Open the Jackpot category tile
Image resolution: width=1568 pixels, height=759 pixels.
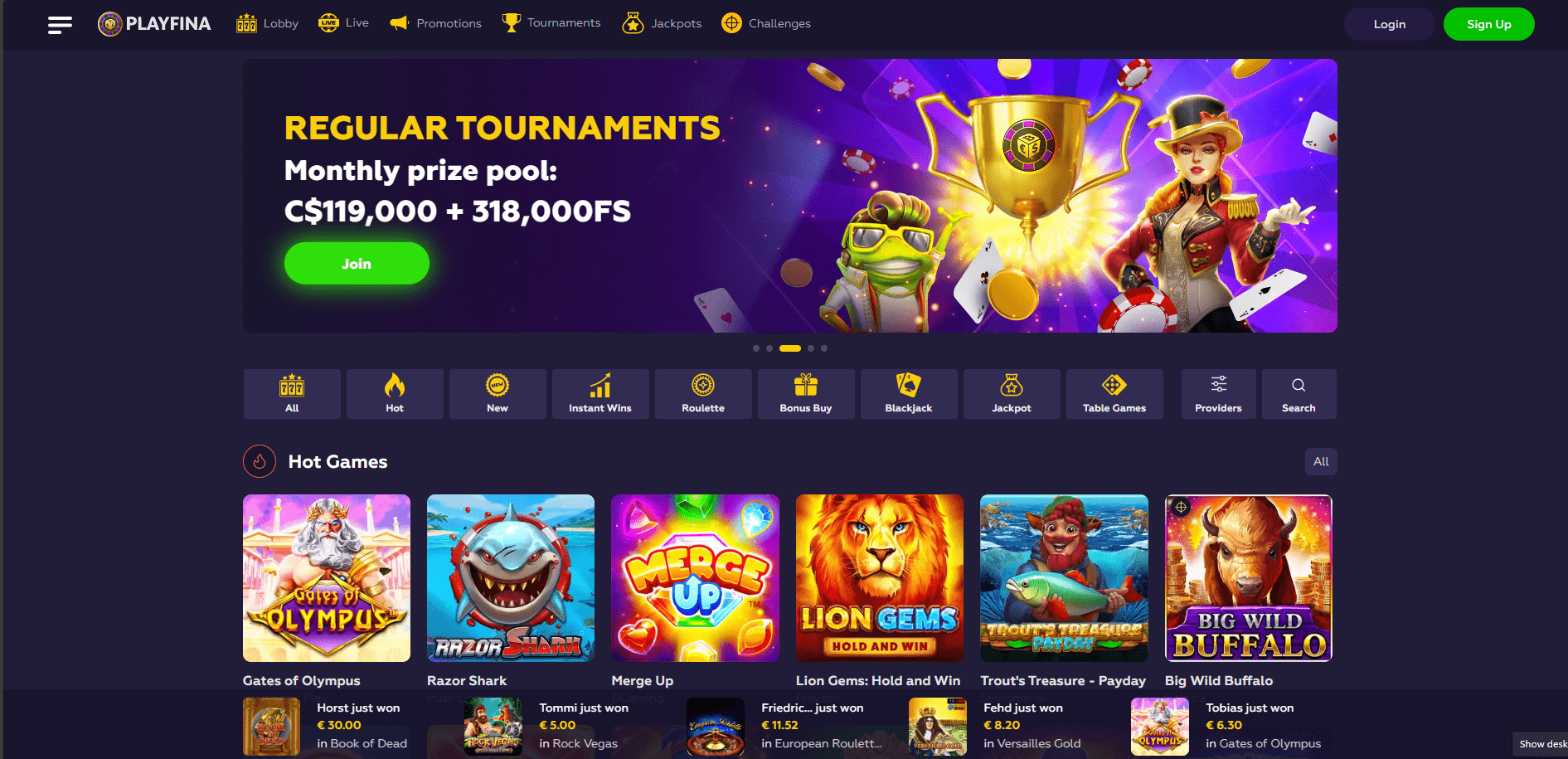click(1012, 393)
